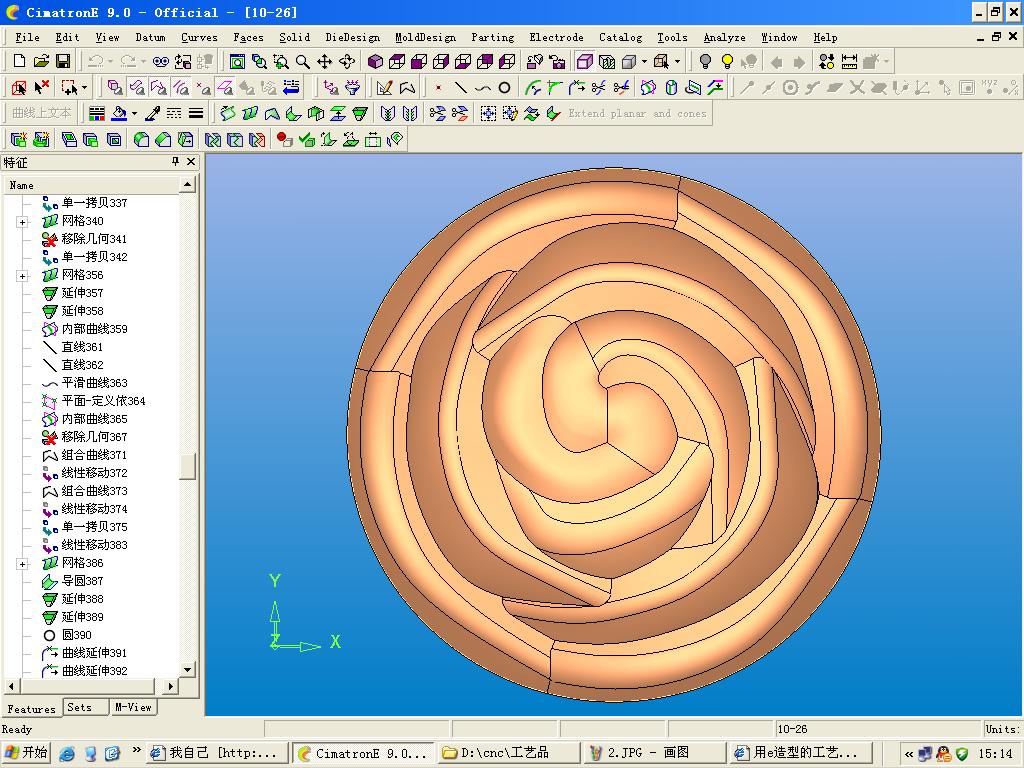This screenshot has height=768, width=1024.
Task: Toggle the dark light bulb hide icon
Action: [705, 62]
